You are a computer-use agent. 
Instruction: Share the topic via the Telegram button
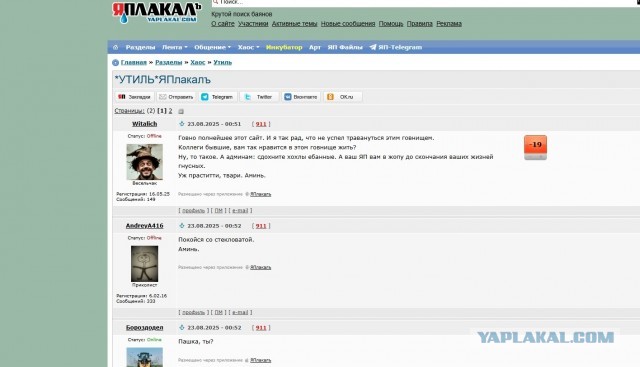click(x=218, y=97)
